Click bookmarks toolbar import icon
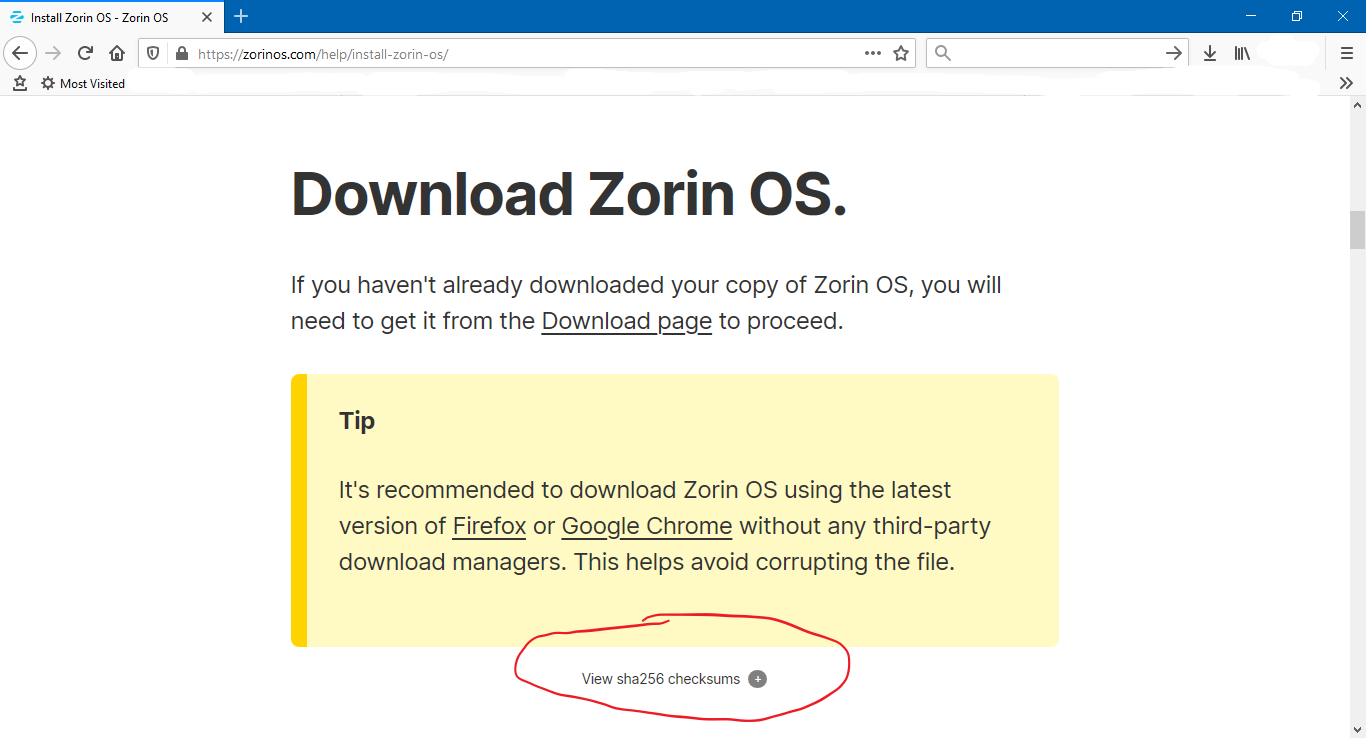1366x738 pixels. tap(19, 84)
